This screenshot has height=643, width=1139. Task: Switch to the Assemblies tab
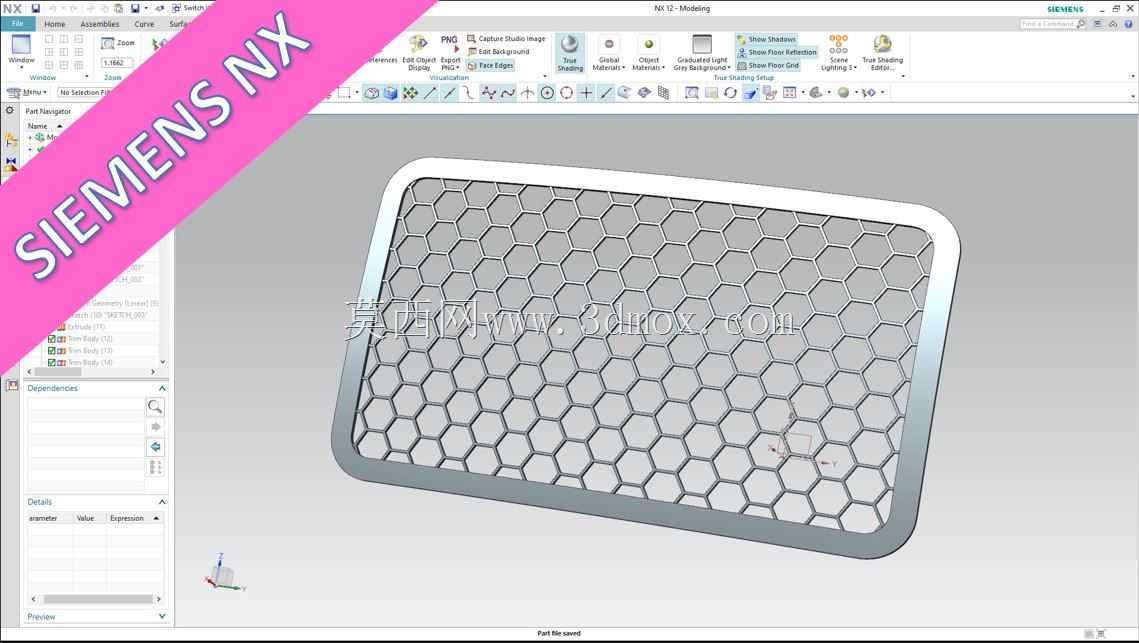coord(100,24)
